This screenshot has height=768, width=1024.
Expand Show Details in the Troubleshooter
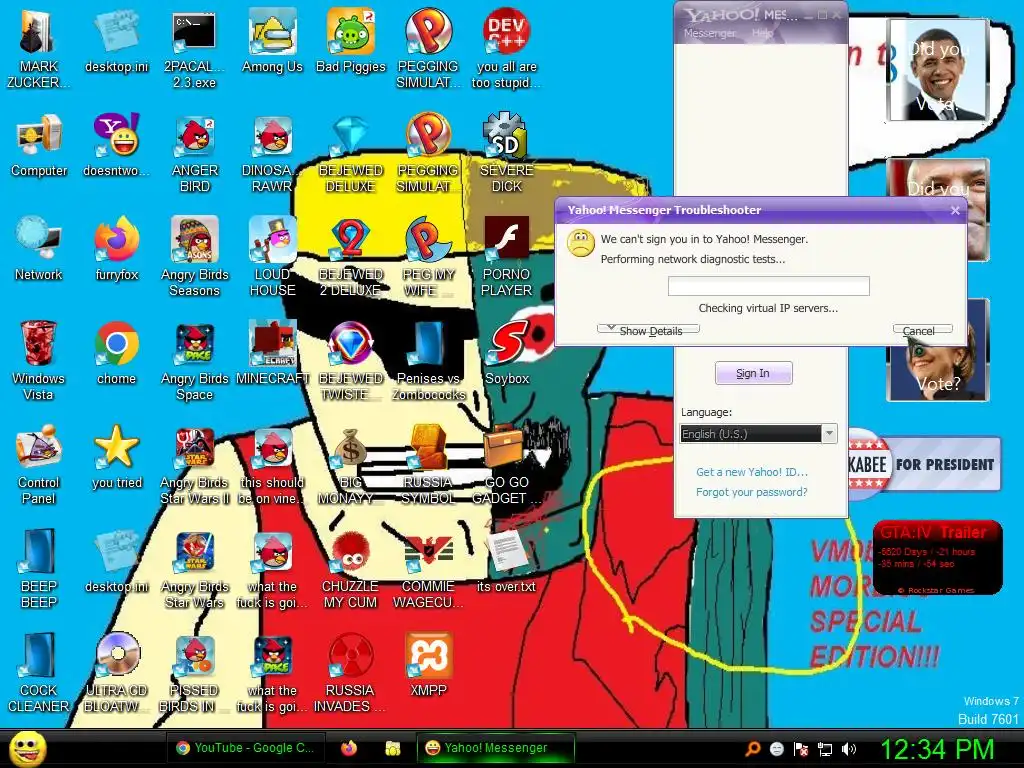(x=648, y=330)
